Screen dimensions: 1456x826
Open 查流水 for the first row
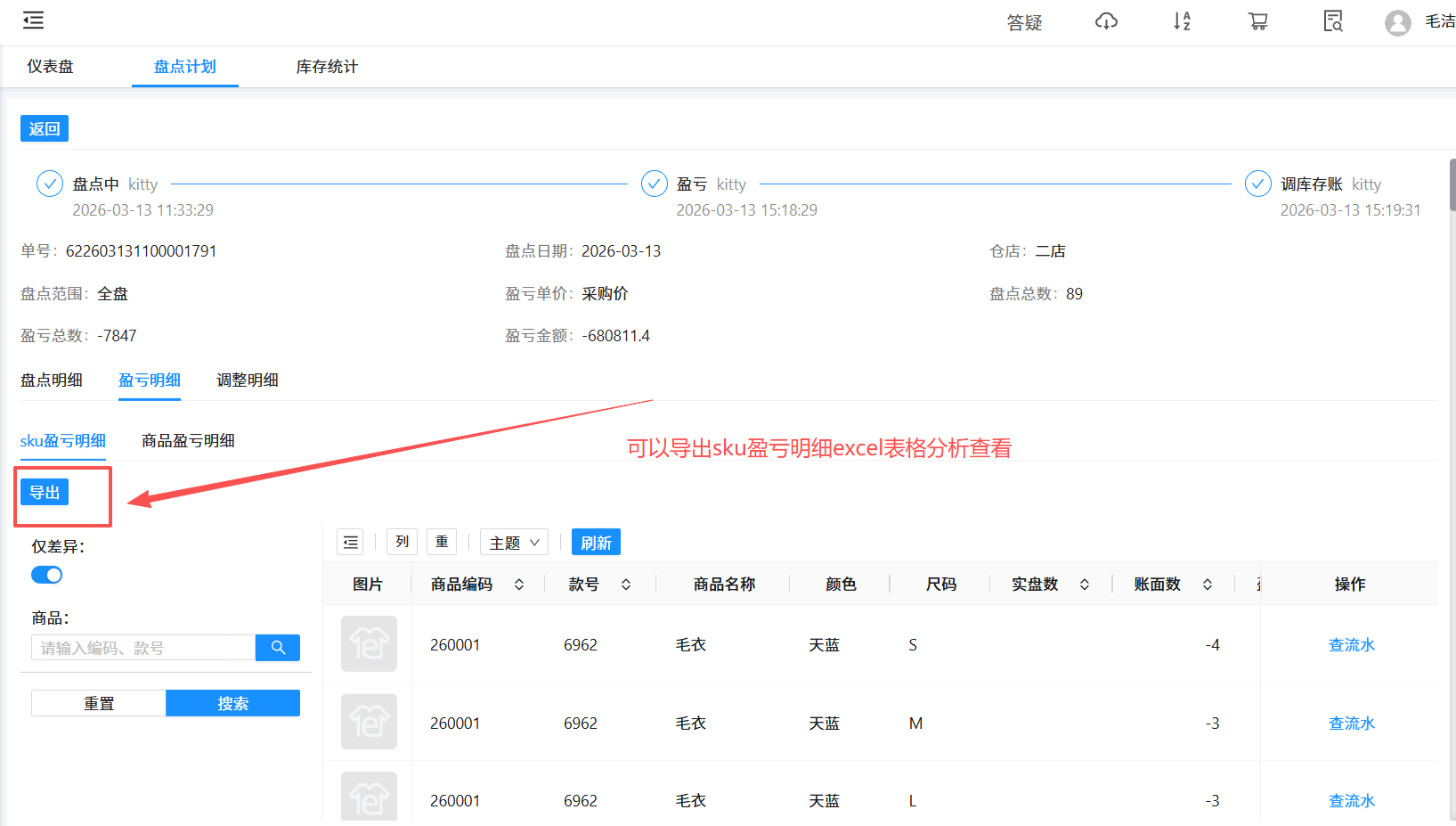(x=1351, y=644)
